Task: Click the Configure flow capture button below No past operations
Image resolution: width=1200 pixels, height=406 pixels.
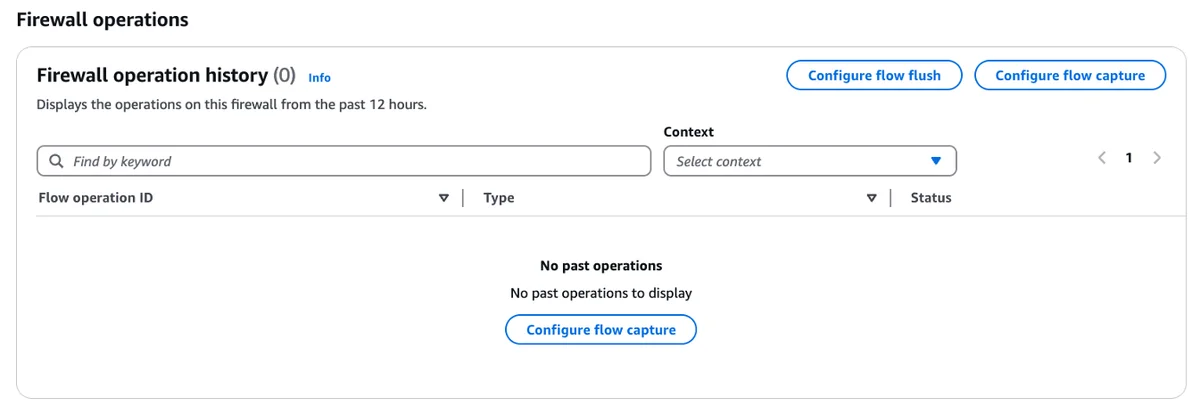Action: pos(601,330)
